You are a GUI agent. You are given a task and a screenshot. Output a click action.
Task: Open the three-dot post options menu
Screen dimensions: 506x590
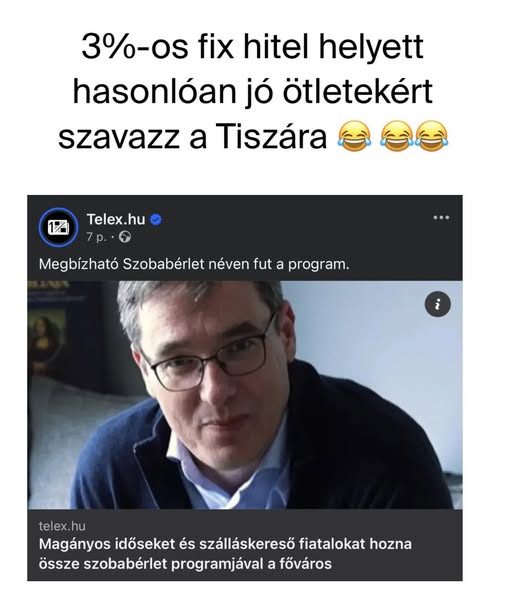tap(441, 217)
